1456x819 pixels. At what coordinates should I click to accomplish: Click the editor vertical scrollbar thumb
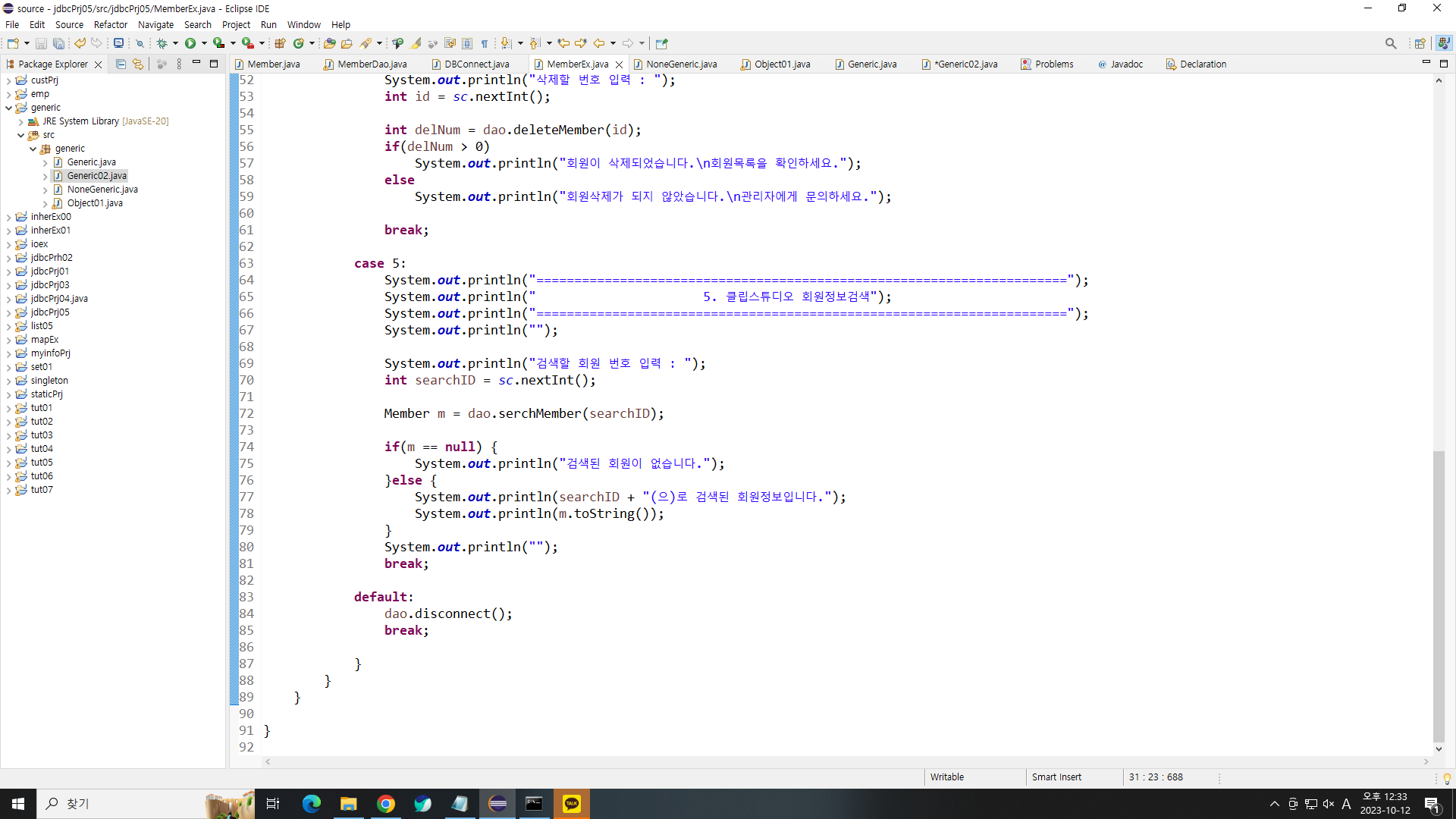click(1438, 595)
